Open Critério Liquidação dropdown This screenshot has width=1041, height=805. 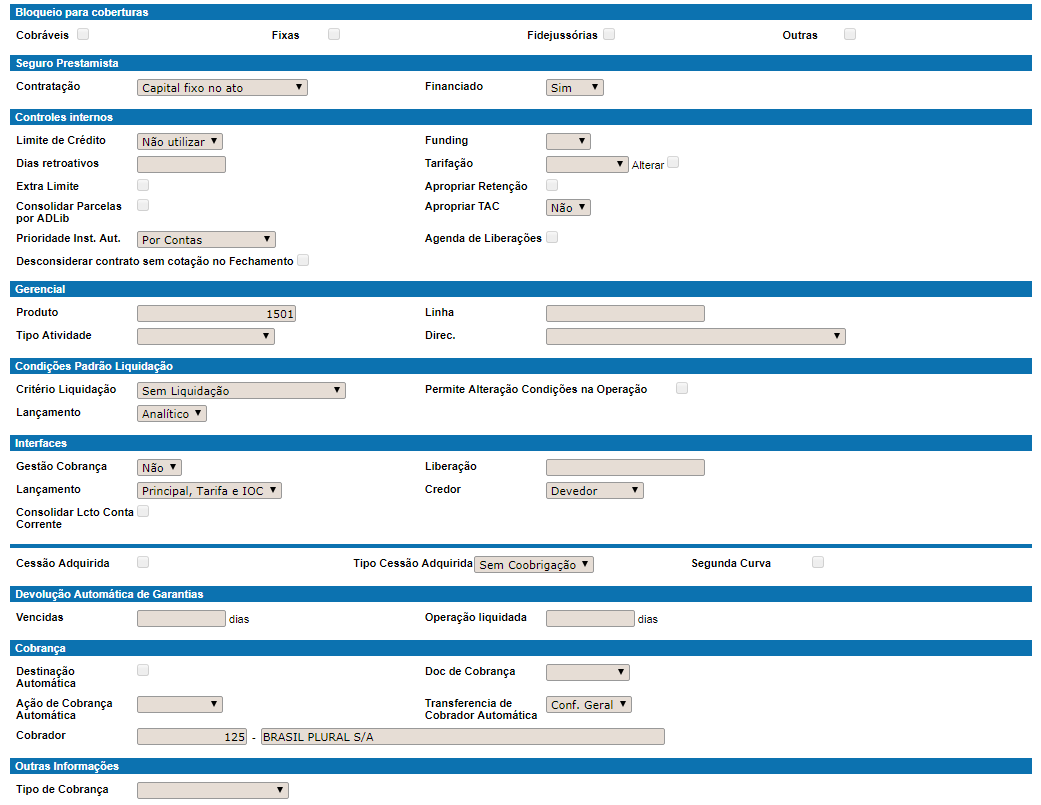click(x=242, y=390)
